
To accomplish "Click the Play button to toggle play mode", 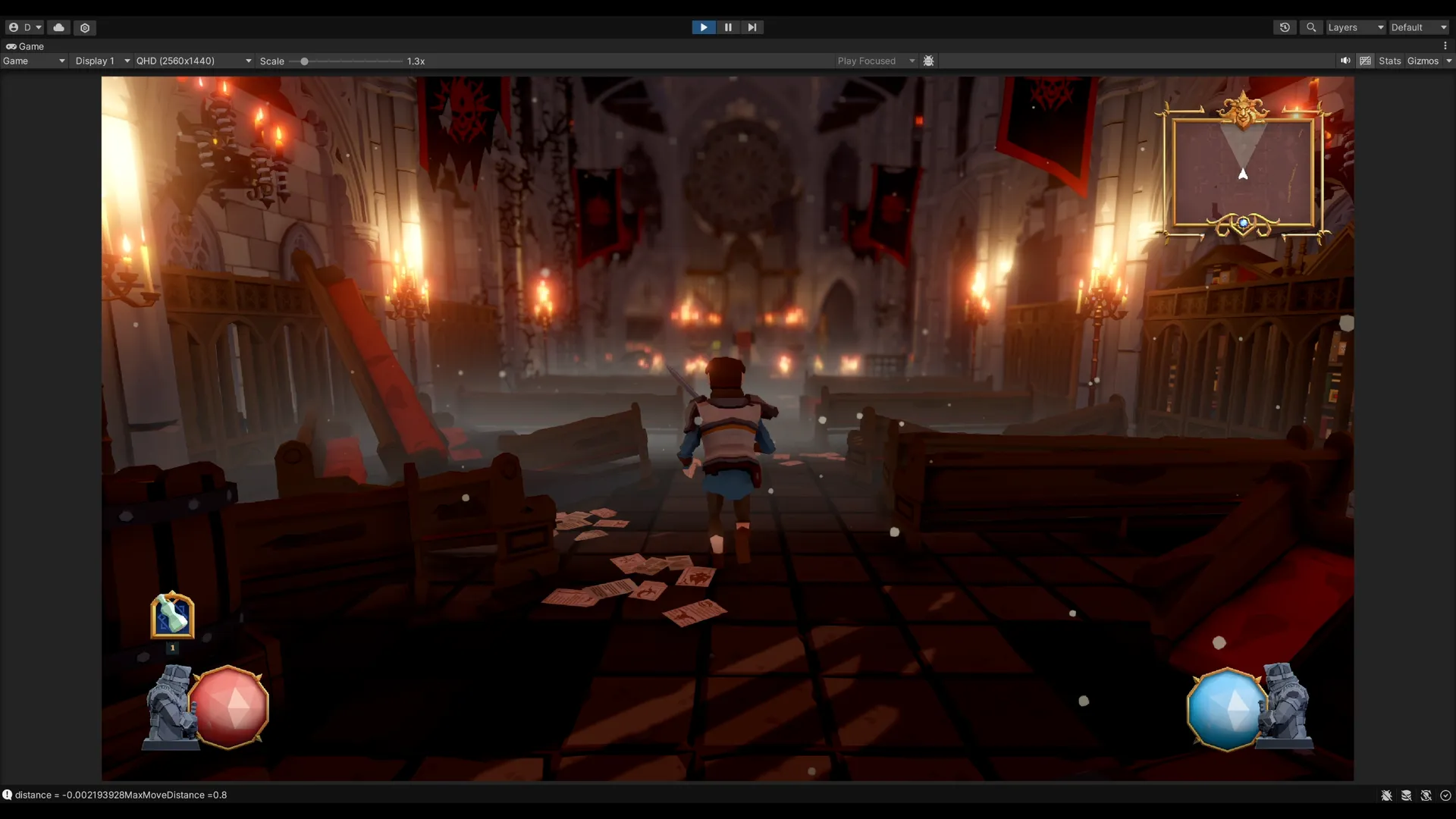I will 703,27.
